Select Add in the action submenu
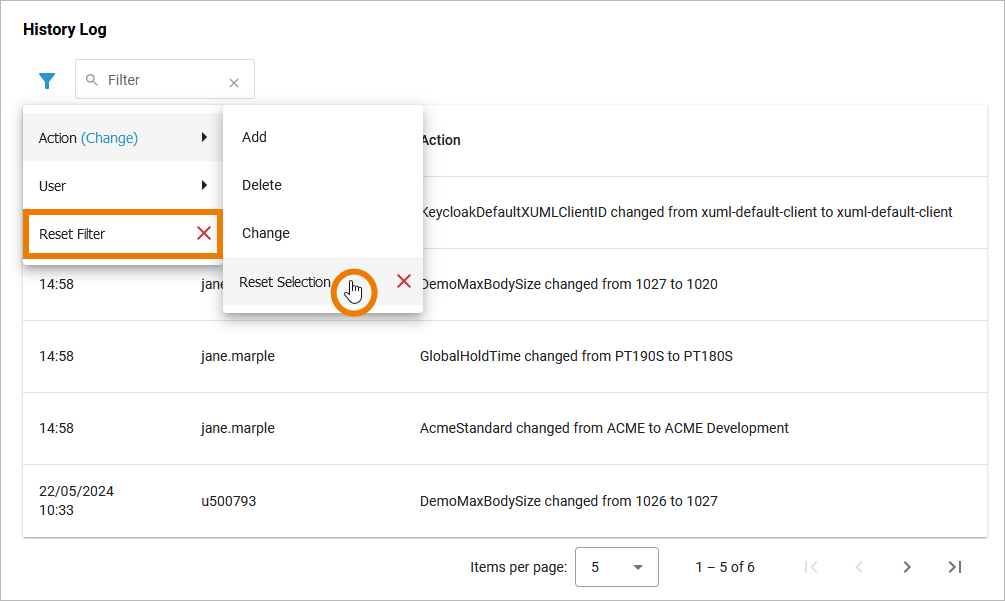Image resolution: width=1005 pixels, height=601 pixels. pyautogui.click(x=255, y=137)
